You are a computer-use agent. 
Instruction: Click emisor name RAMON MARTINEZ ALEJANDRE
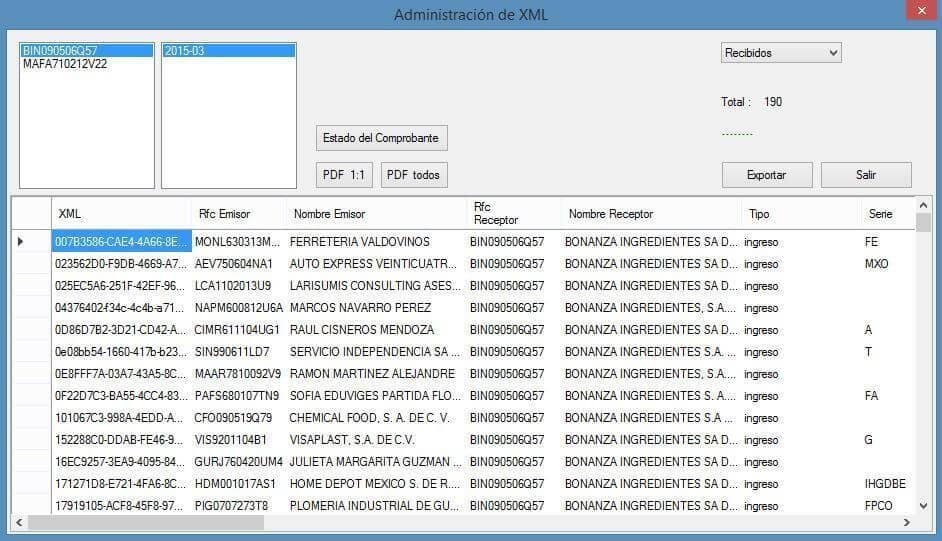pos(376,373)
